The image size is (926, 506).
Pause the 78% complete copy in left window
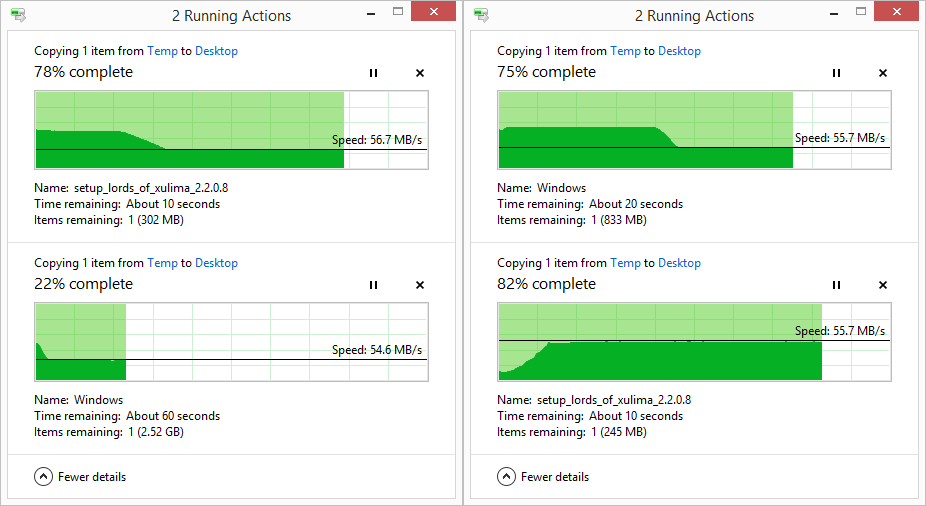[373, 73]
